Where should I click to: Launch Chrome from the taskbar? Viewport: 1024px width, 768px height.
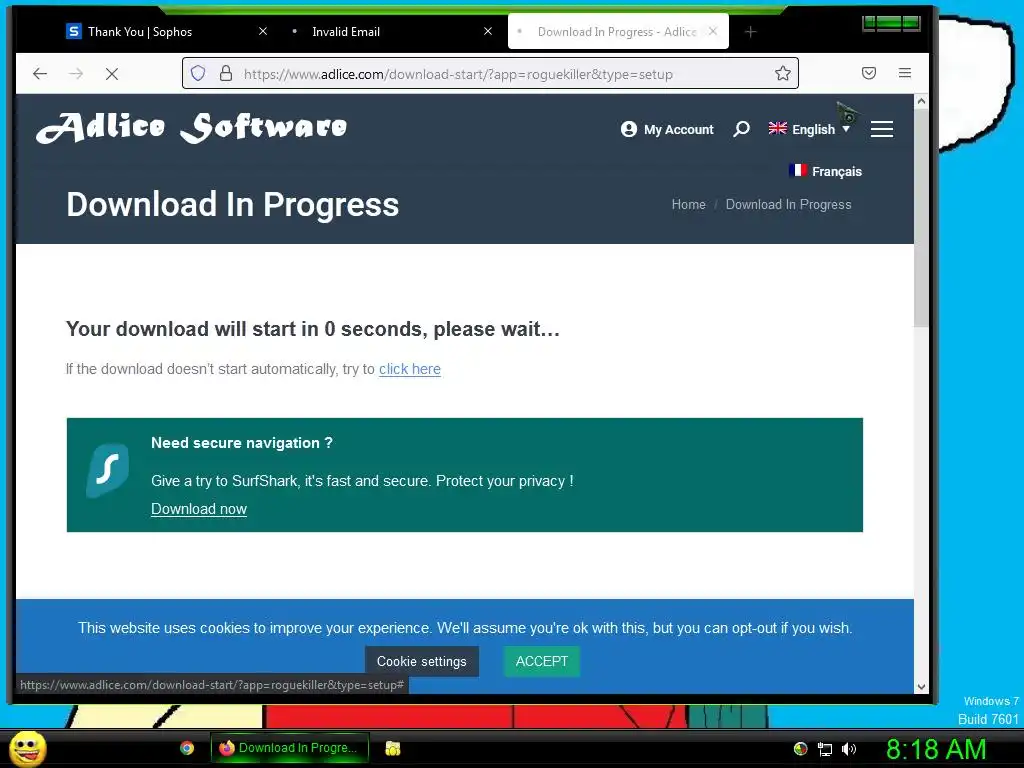pos(187,748)
